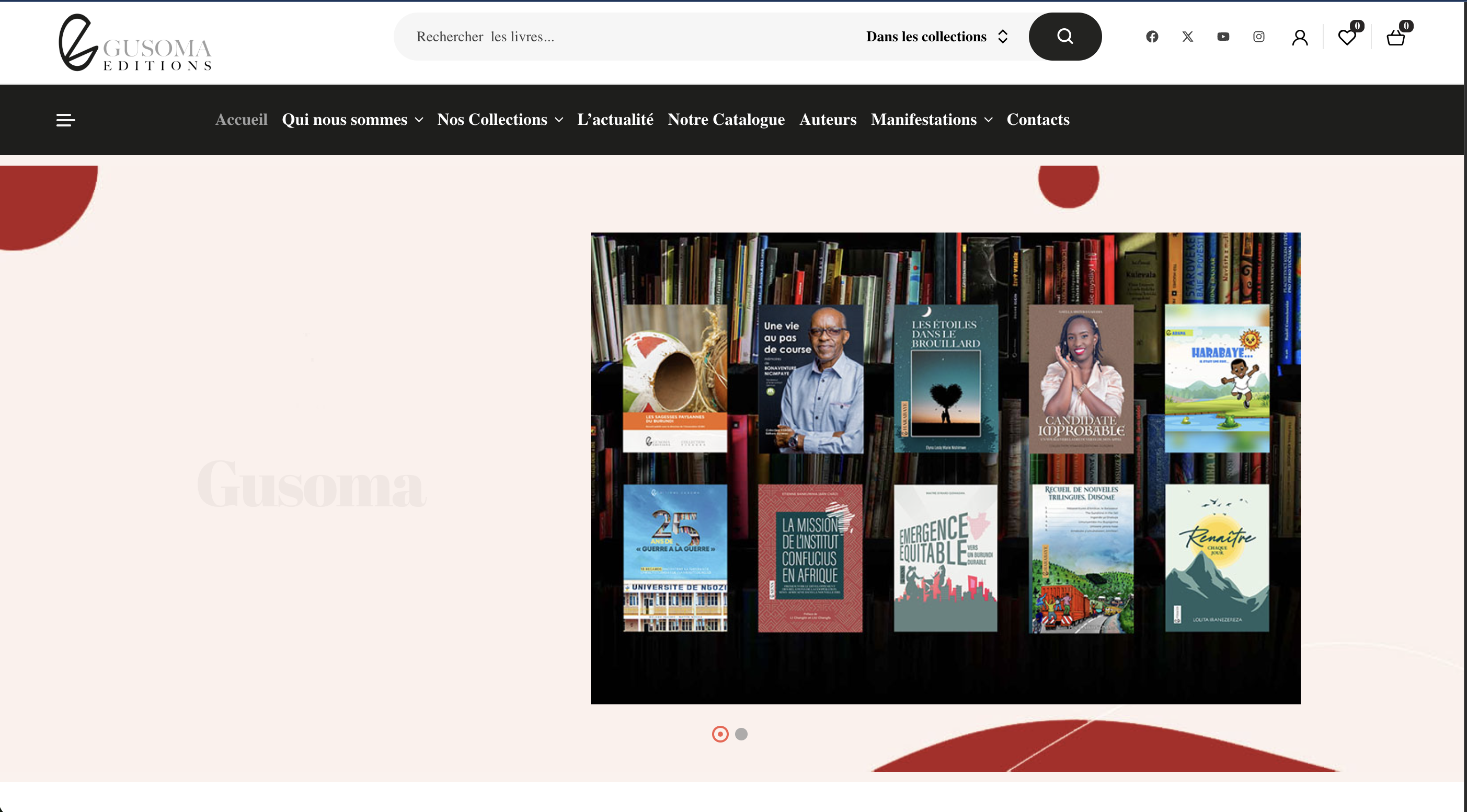Click the 'Les sagesses paysannes du Burundi' cover

coord(675,378)
